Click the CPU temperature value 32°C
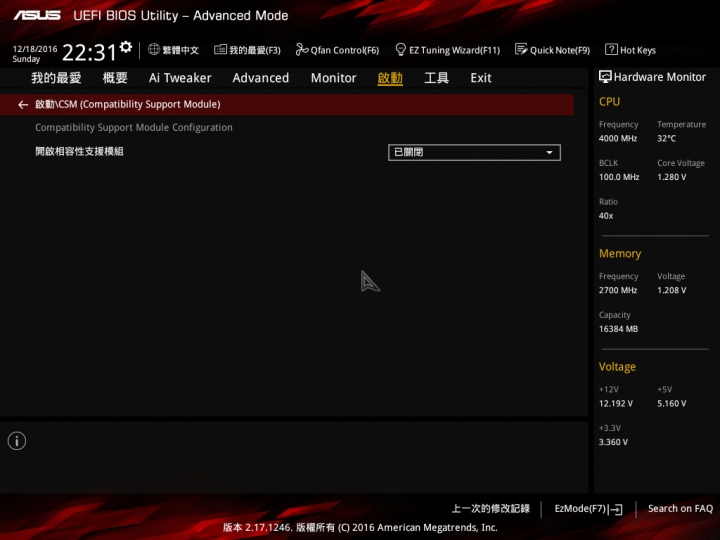This screenshot has width=720, height=540. click(x=666, y=138)
